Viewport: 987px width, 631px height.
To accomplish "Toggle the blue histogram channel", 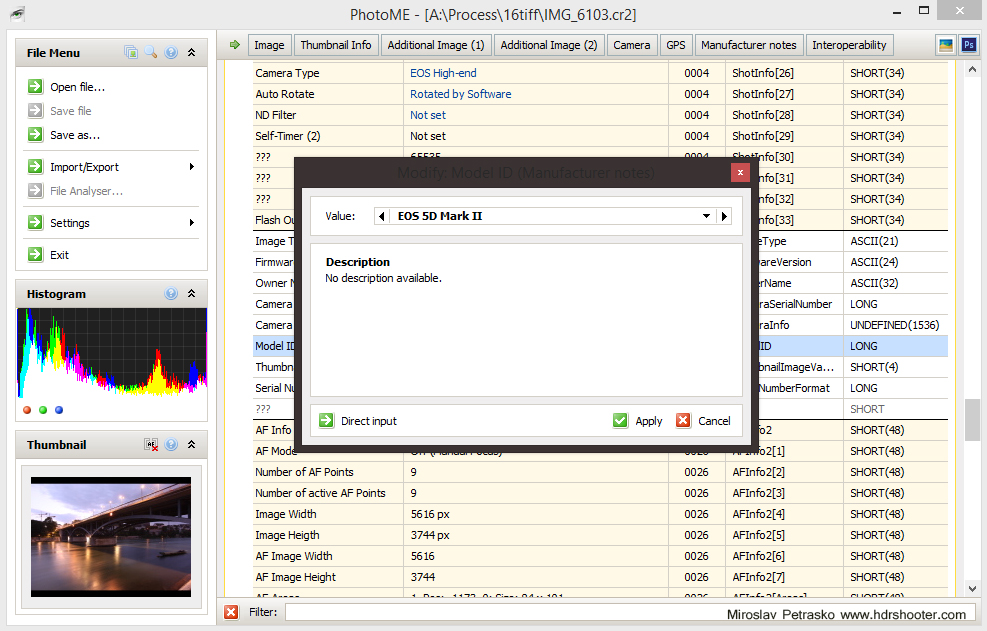I will click(59, 410).
